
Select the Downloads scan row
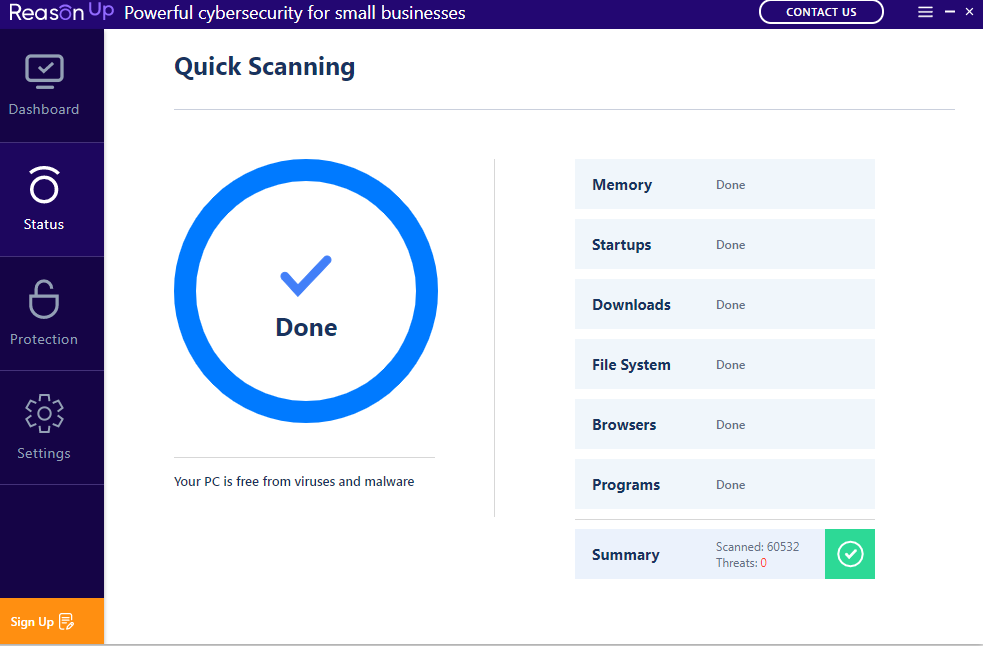coord(725,304)
